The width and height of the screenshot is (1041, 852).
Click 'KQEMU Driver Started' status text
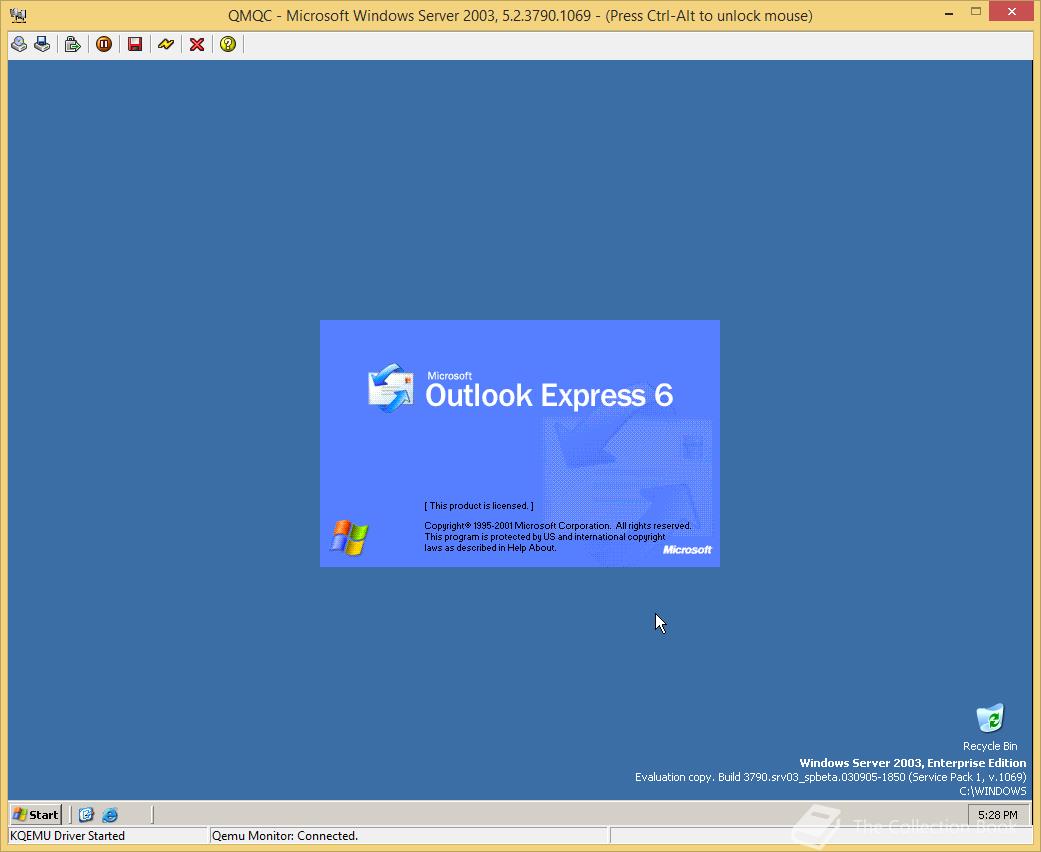67,835
